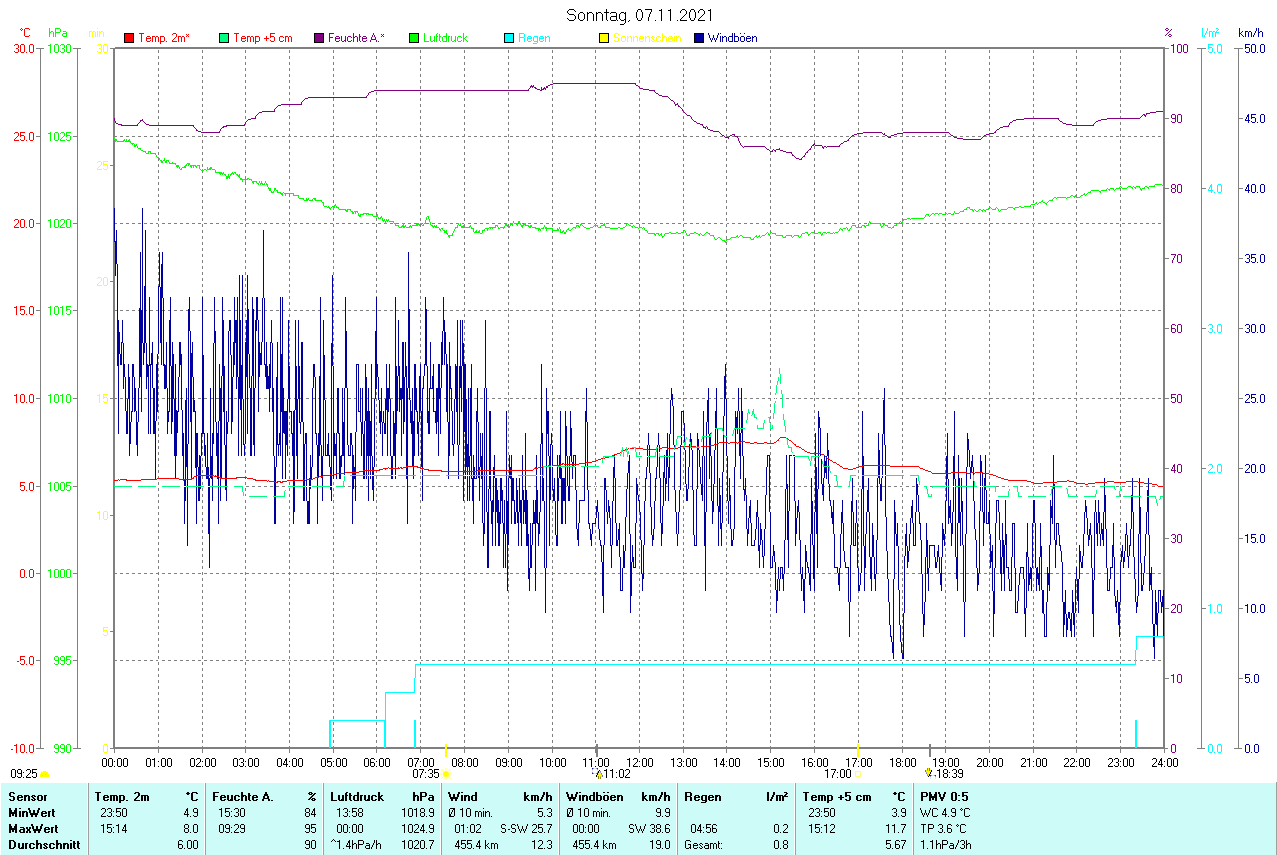1277x855 pixels.
Task: Click the pressure trend value '1.1hPa/3h'
Action: coord(946,845)
